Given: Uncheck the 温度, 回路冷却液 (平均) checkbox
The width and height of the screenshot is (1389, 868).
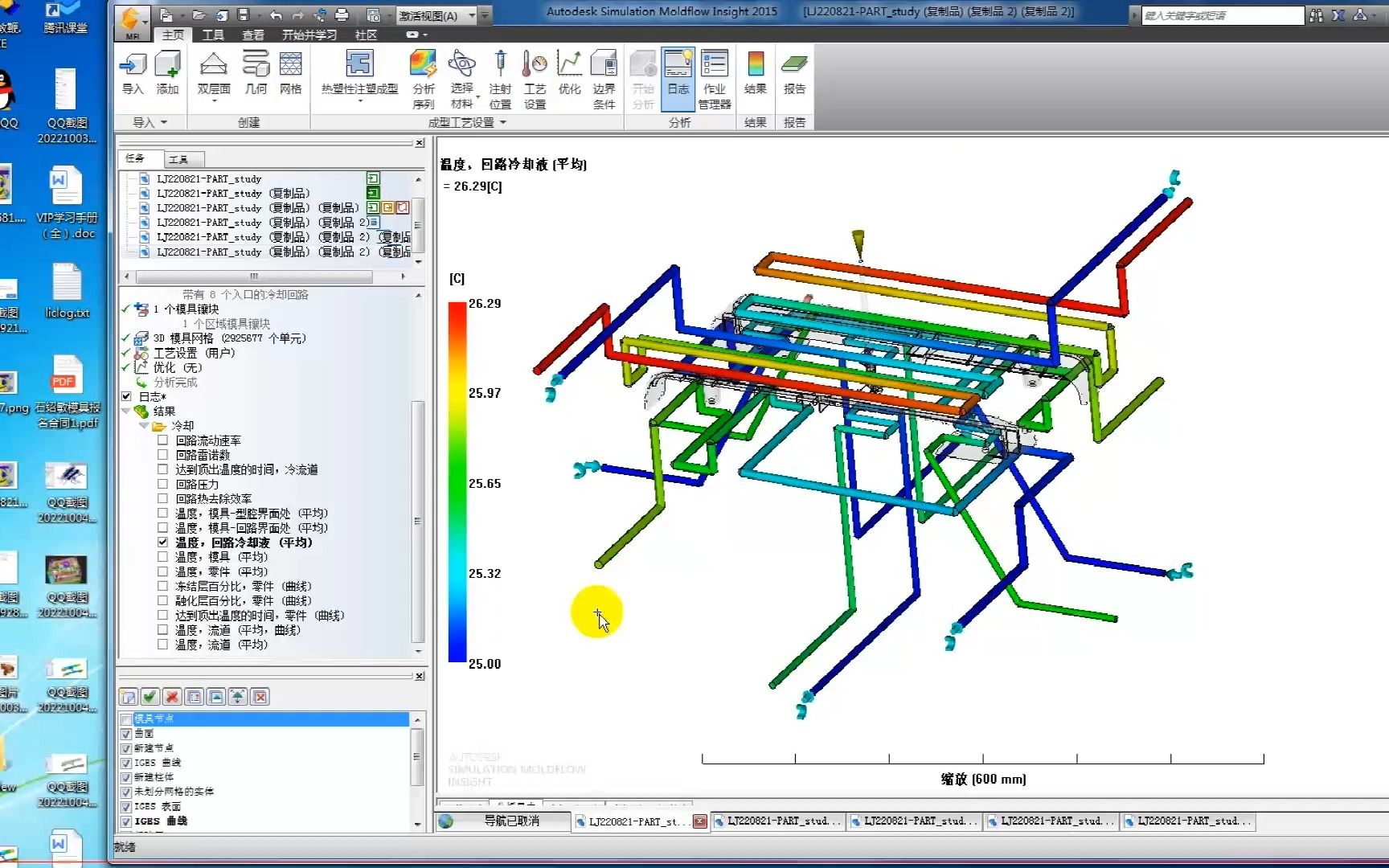Looking at the screenshot, I should (x=163, y=542).
